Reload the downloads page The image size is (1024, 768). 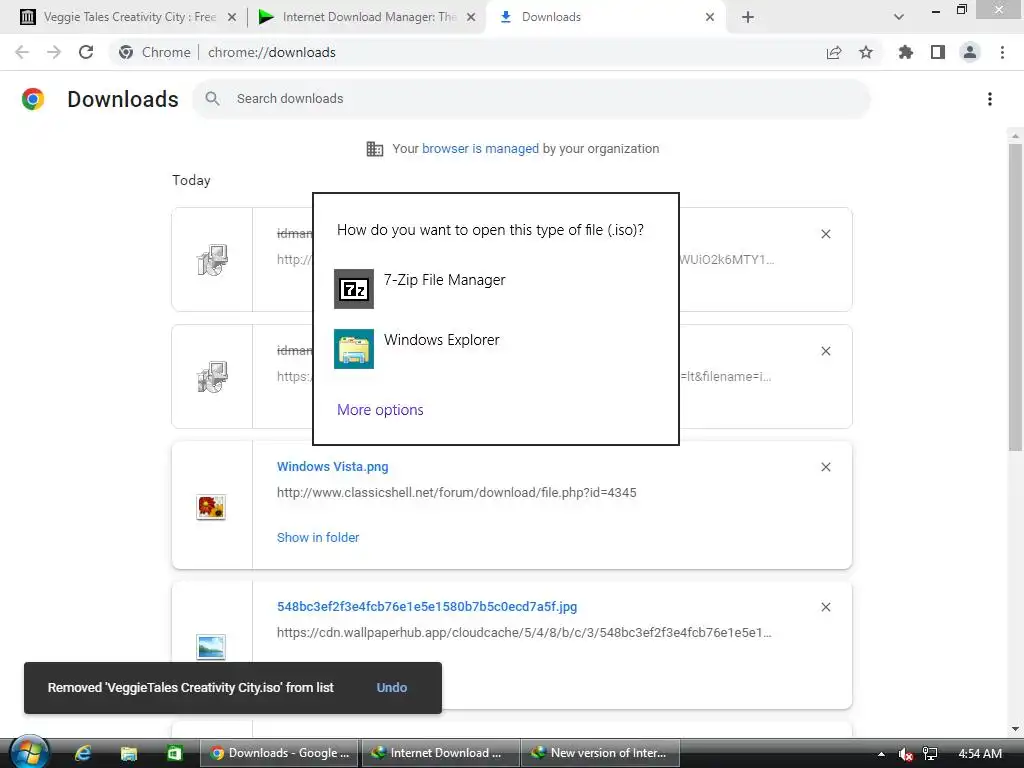[86, 52]
